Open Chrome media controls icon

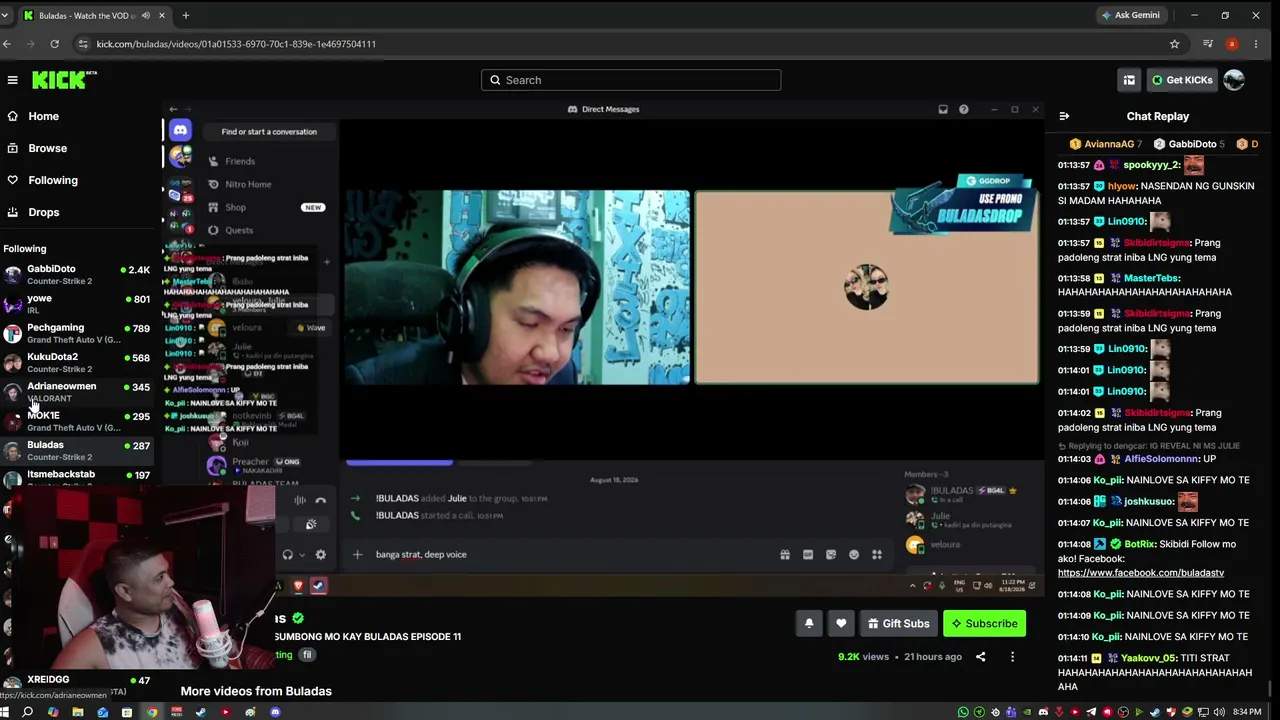[1208, 44]
